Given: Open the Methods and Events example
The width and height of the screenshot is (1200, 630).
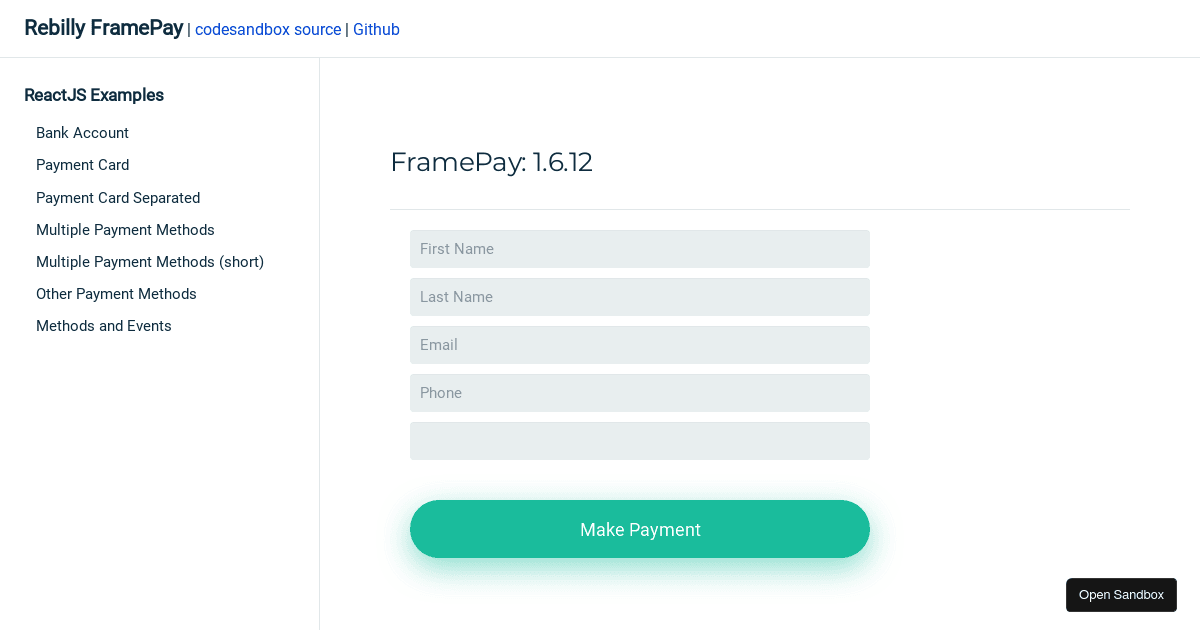Looking at the screenshot, I should [103, 326].
